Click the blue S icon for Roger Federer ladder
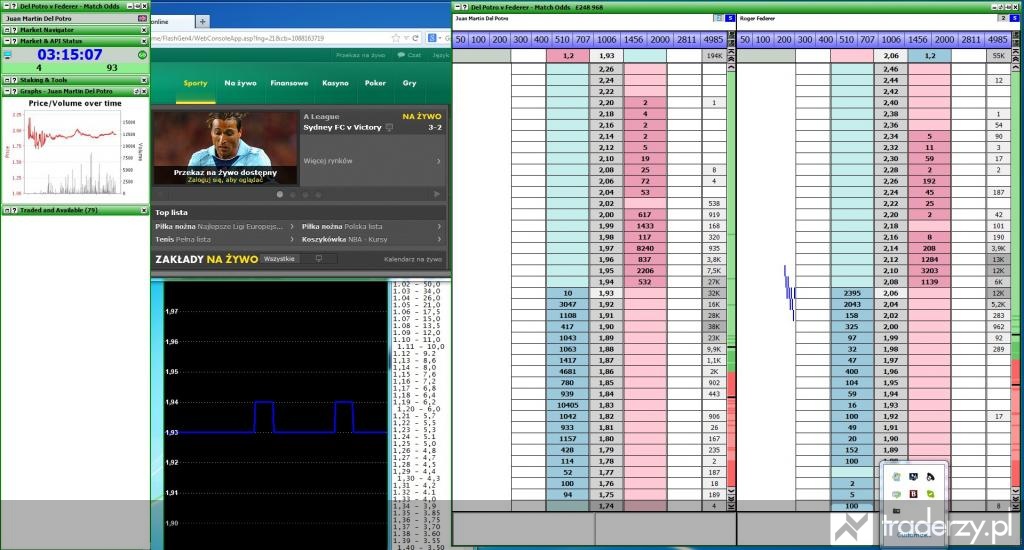The width and height of the screenshot is (1024, 550). 1015,18
